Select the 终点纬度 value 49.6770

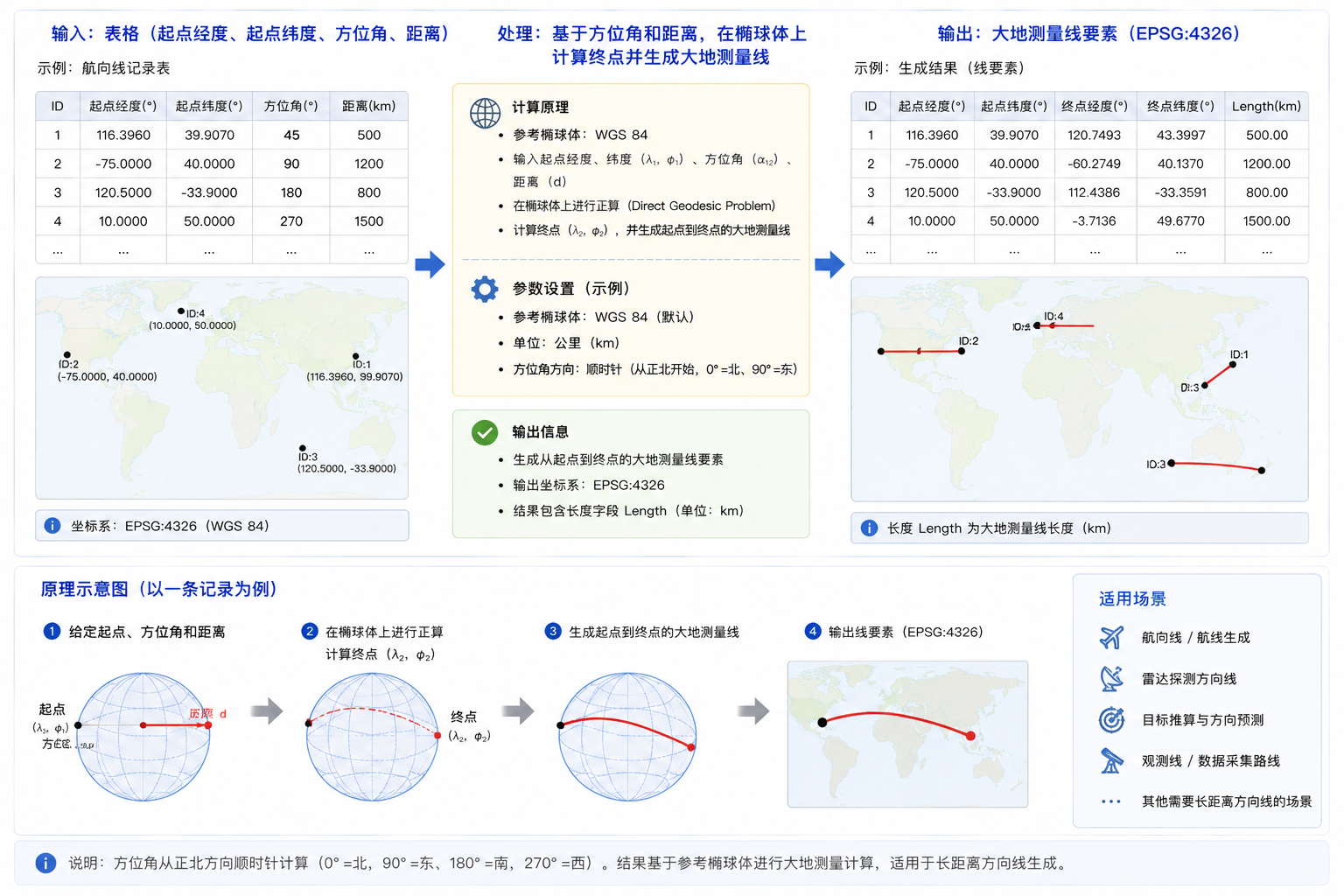tap(1180, 221)
